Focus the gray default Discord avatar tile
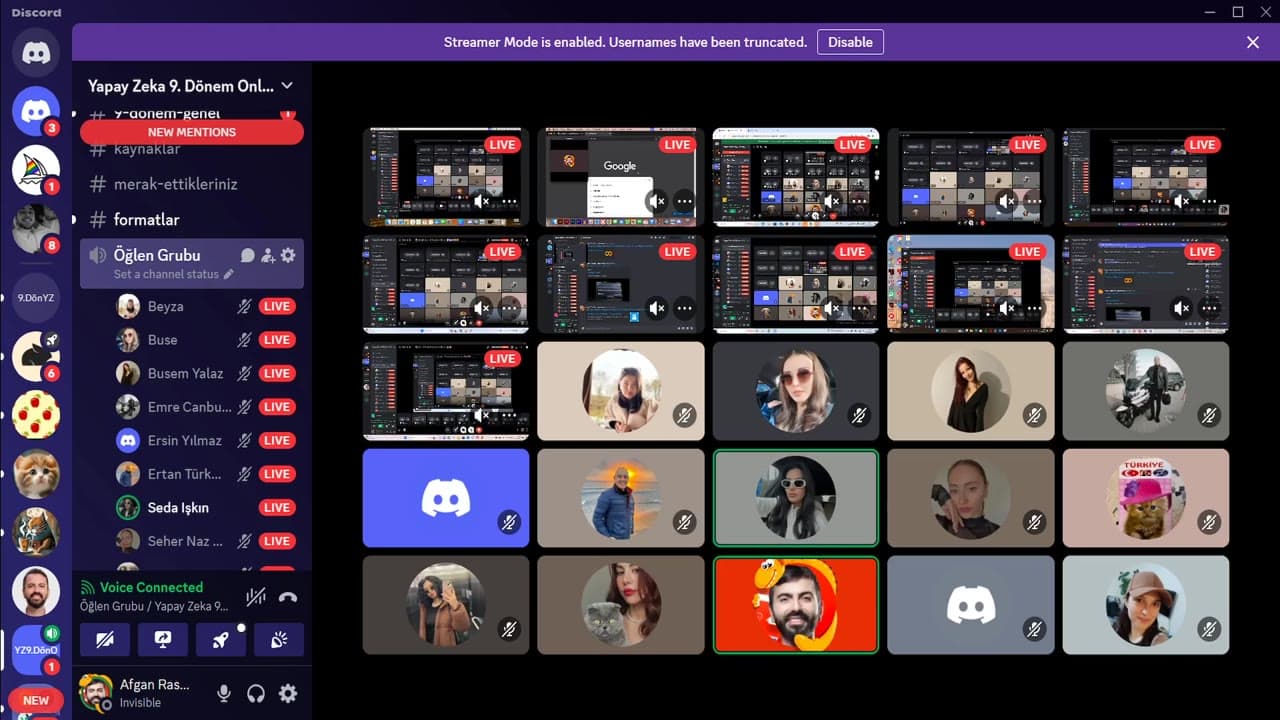 [x=971, y=605]
